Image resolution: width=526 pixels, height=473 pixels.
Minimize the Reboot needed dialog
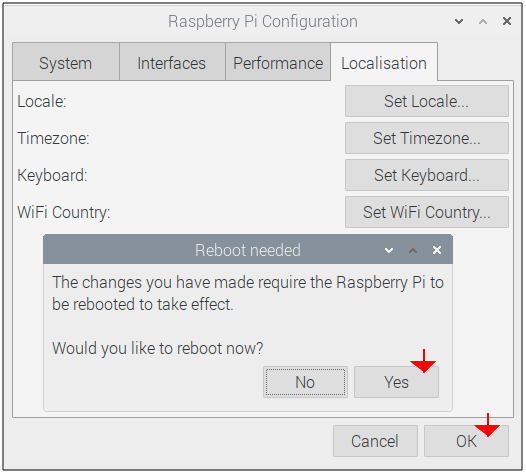(389, 250)
